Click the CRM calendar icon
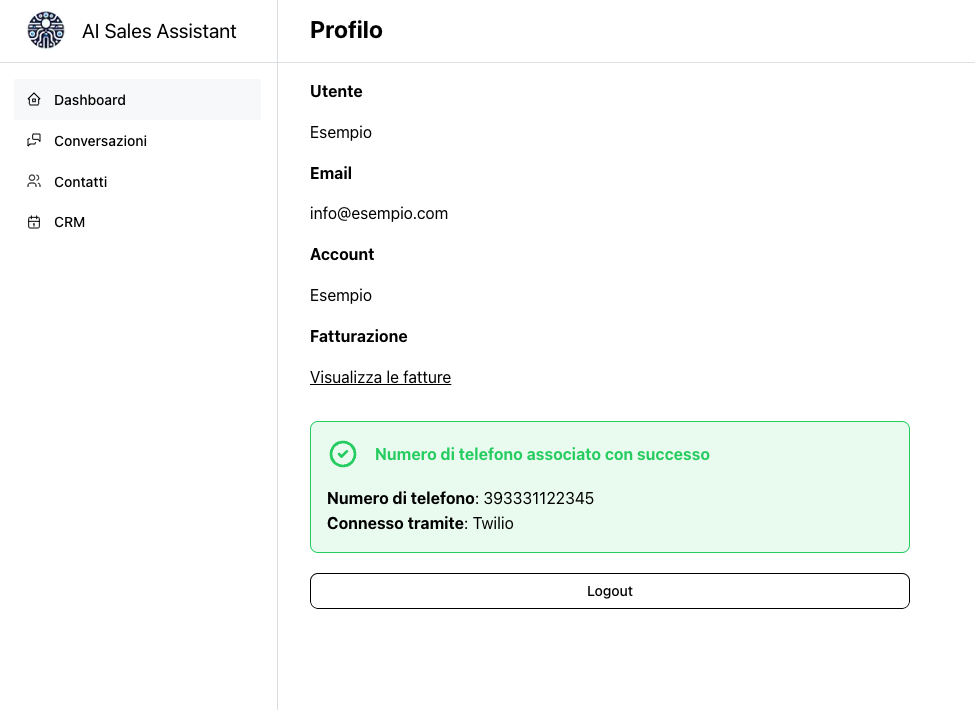975x710 pixels. (x=34, y=222)
